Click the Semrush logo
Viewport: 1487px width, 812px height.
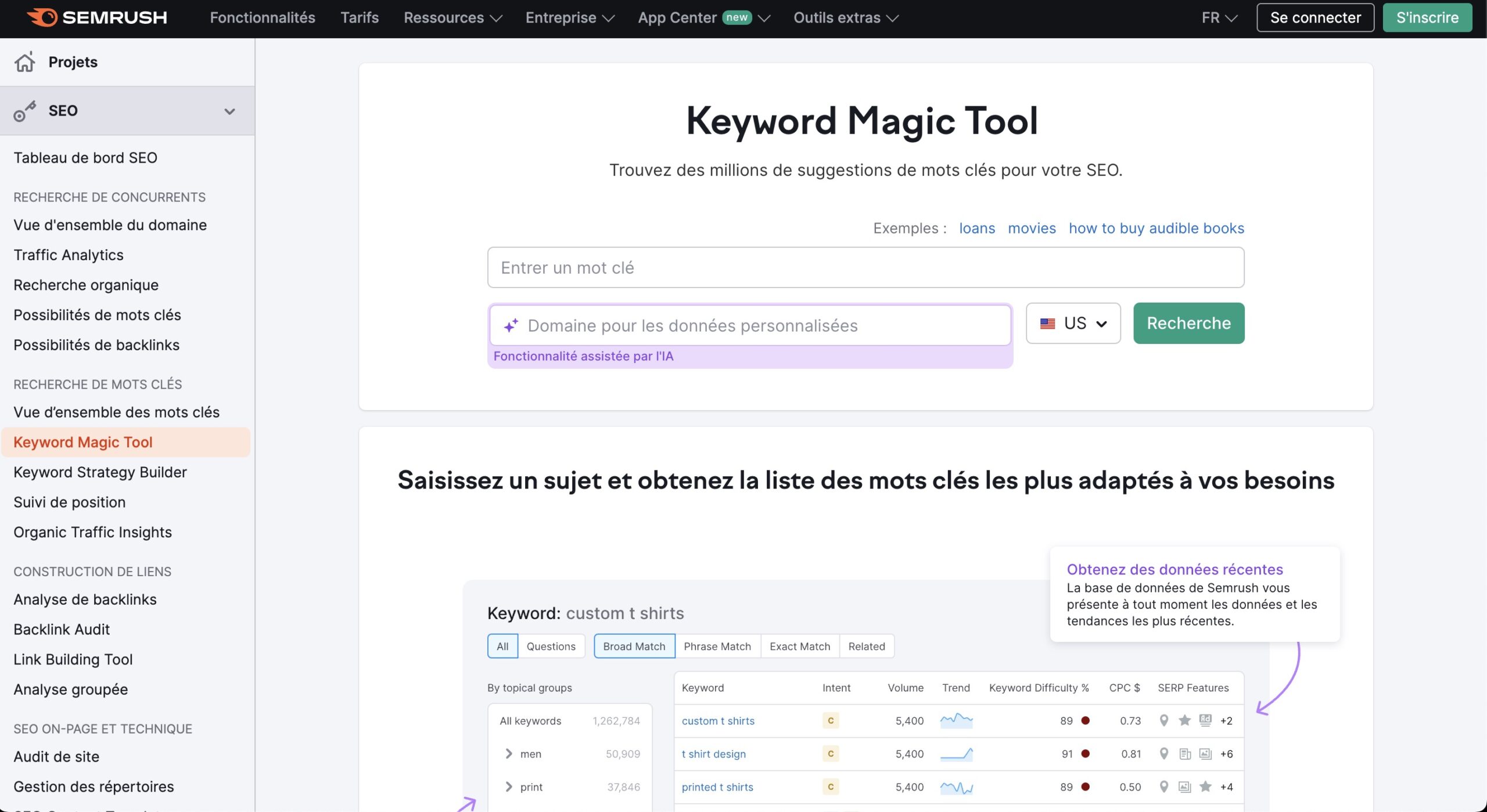pos(98,17)
